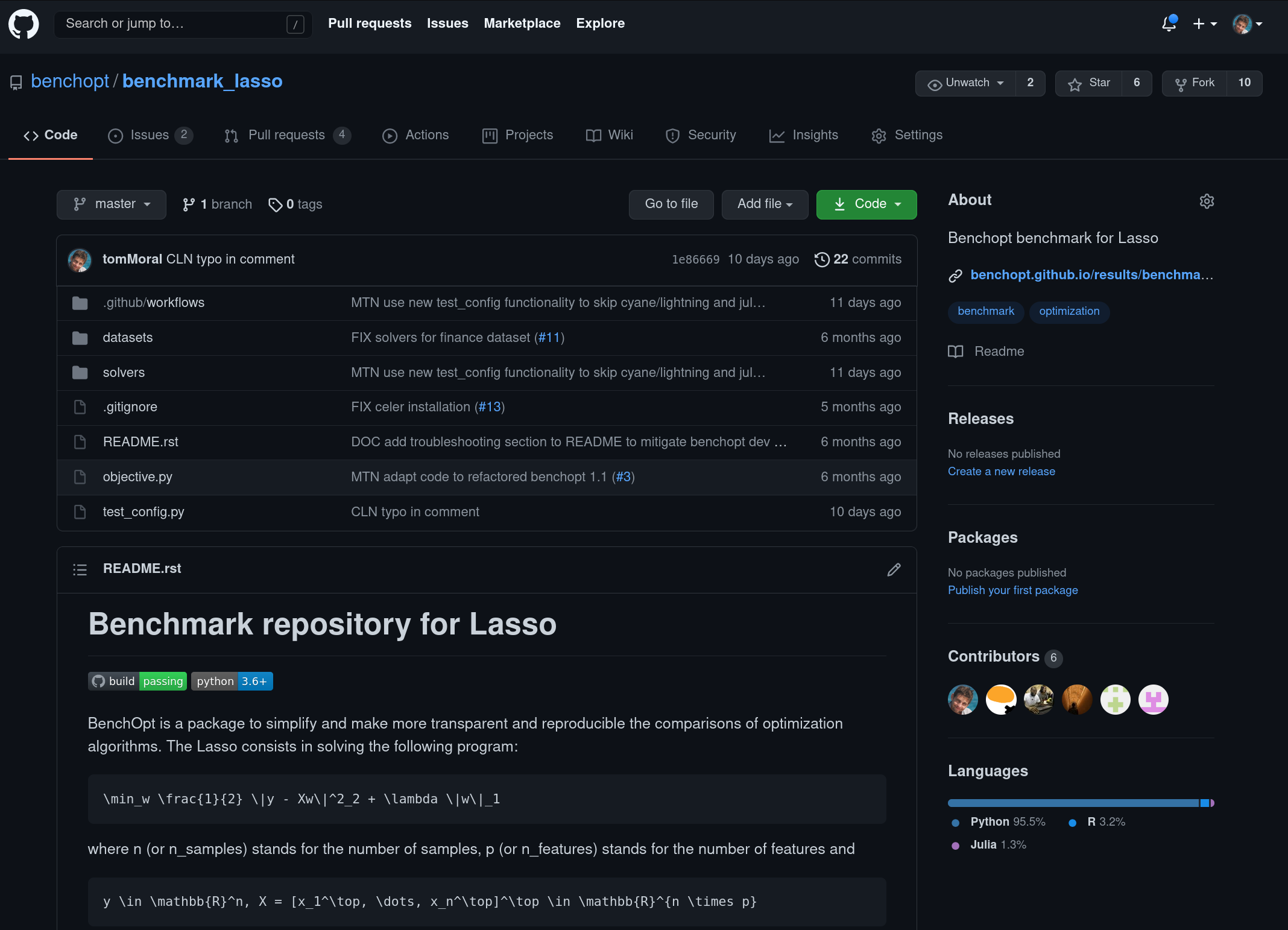Edit README using the pencil icon
Image resolution: width=1288 pixels, height=930 pixels.
[x=894, y=569]
